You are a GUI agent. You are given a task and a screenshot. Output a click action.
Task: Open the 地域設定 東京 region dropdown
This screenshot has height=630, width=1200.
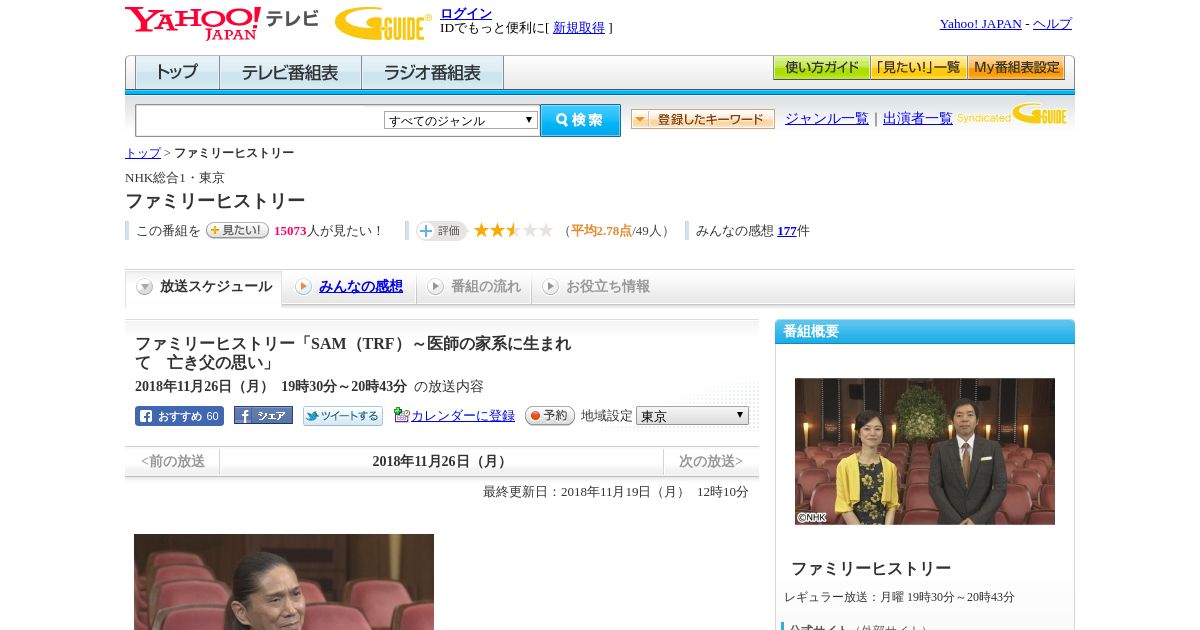coord(692,415)
